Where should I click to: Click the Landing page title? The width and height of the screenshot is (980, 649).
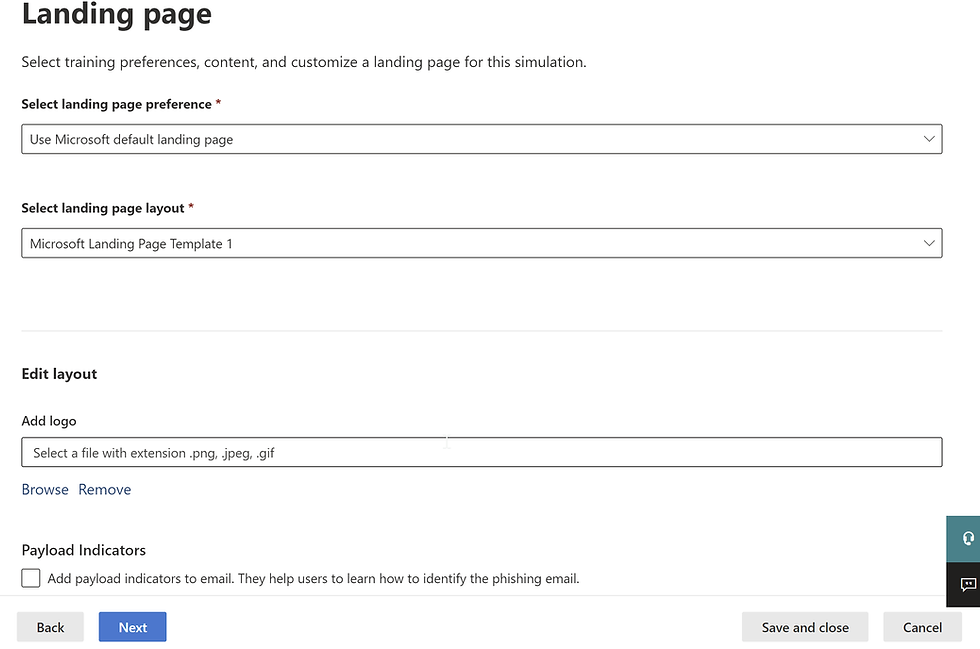point(116,14)
